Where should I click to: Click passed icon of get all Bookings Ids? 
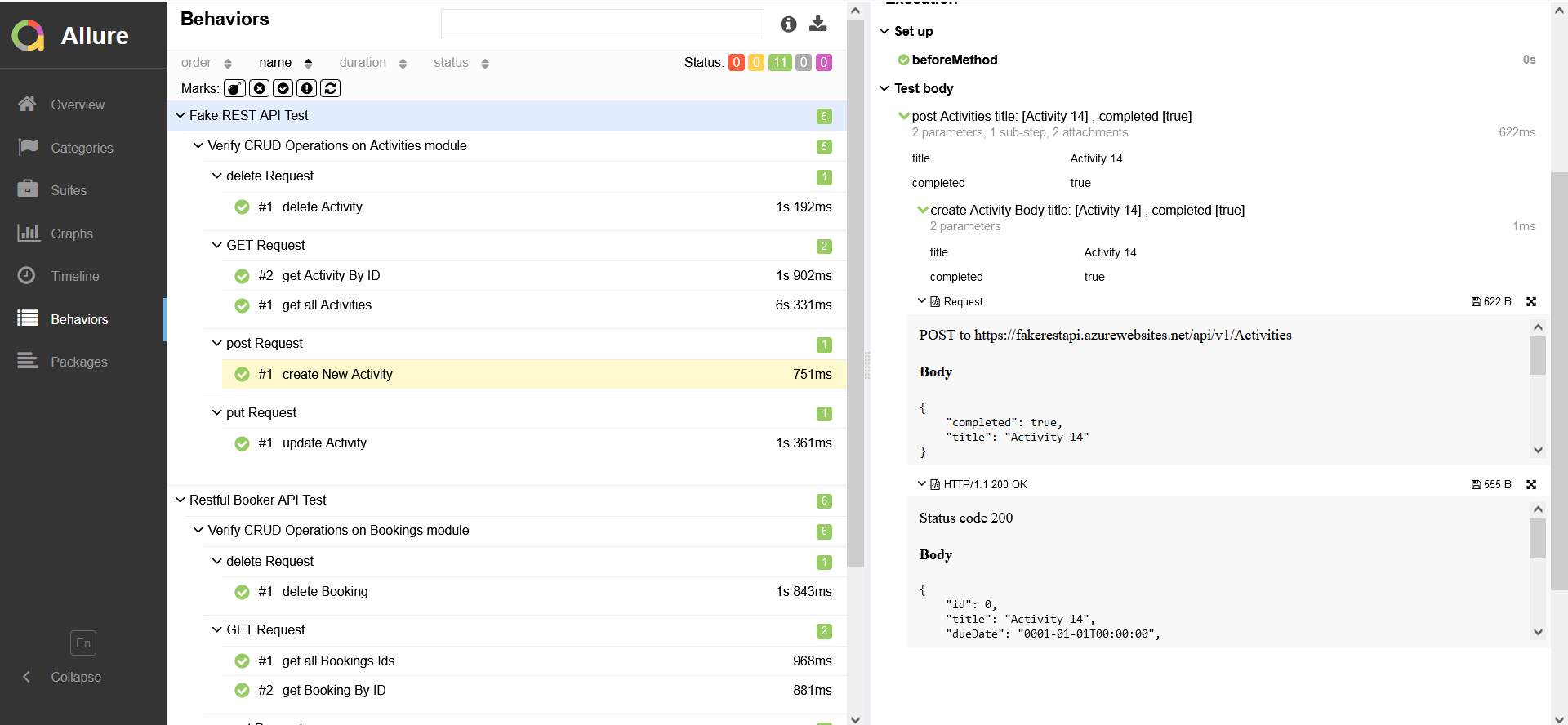242,661
